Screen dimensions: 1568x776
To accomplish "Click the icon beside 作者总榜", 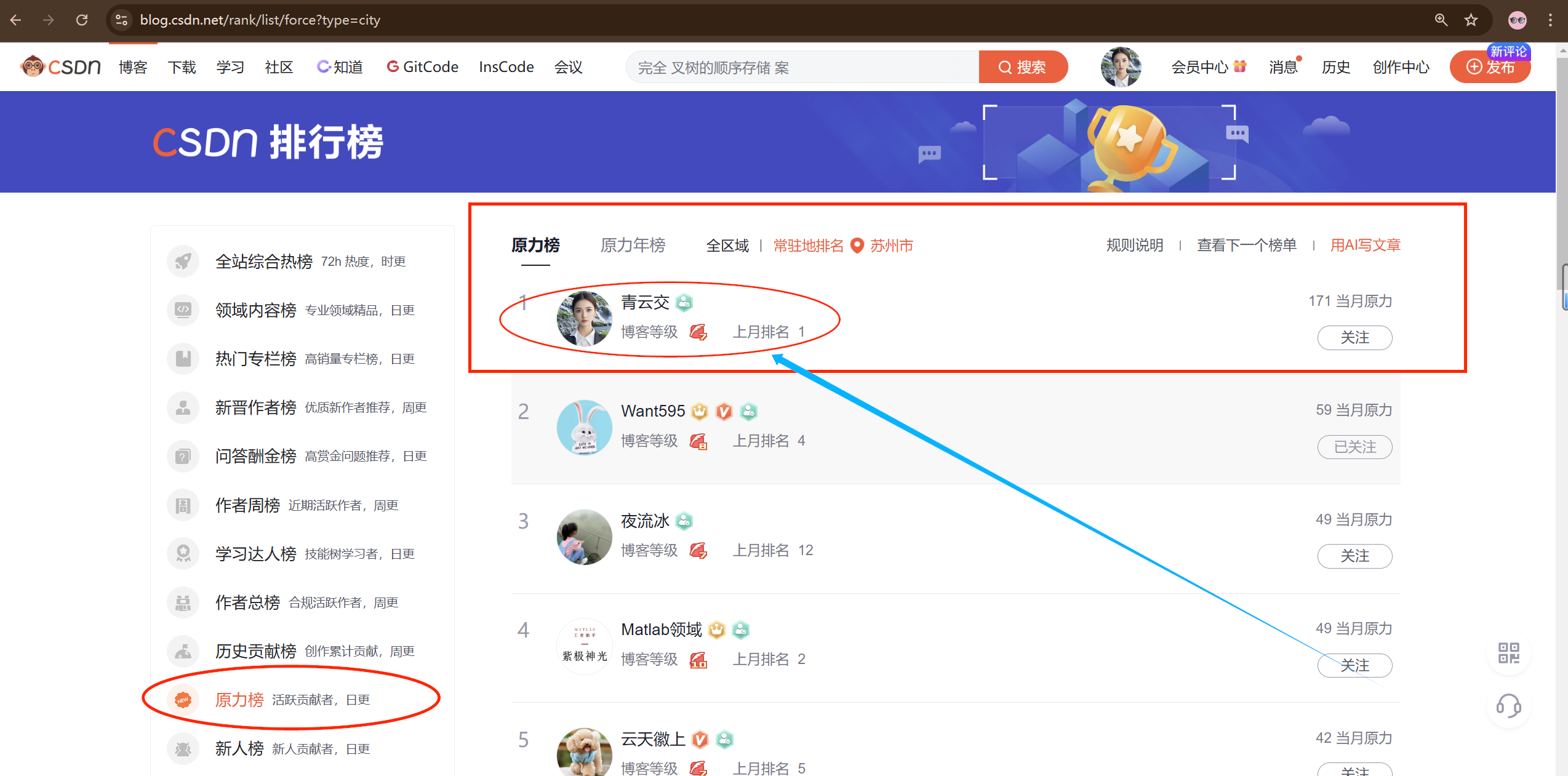I will 183,602.
